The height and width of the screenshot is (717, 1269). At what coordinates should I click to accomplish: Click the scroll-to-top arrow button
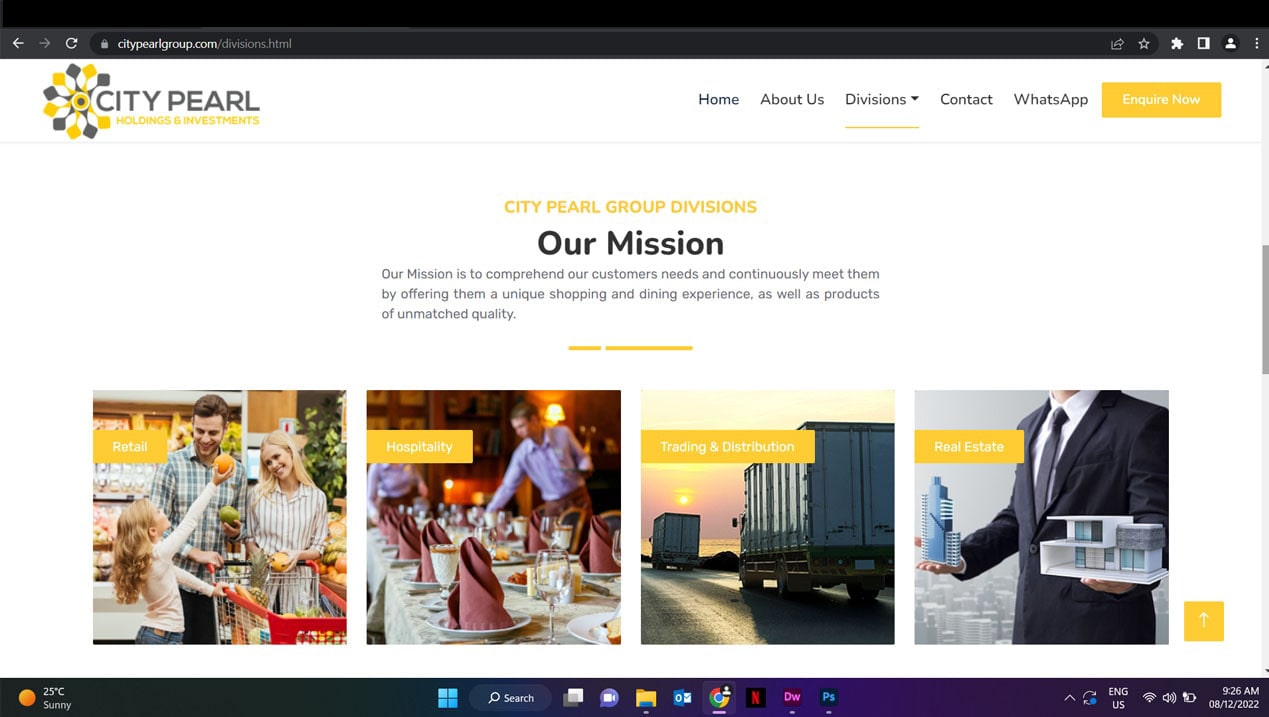point(1203,621)
